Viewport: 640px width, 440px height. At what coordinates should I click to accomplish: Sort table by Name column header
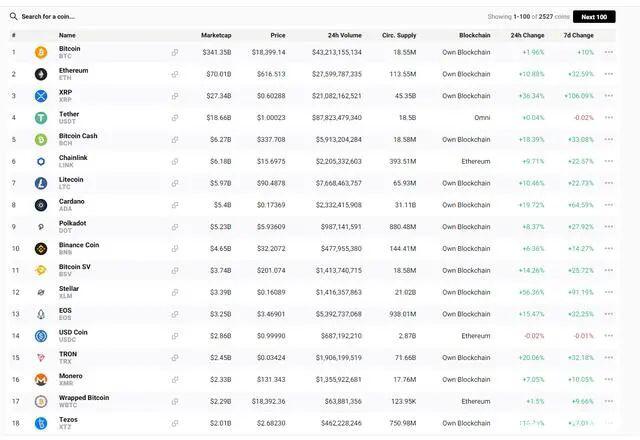point(67,35)
